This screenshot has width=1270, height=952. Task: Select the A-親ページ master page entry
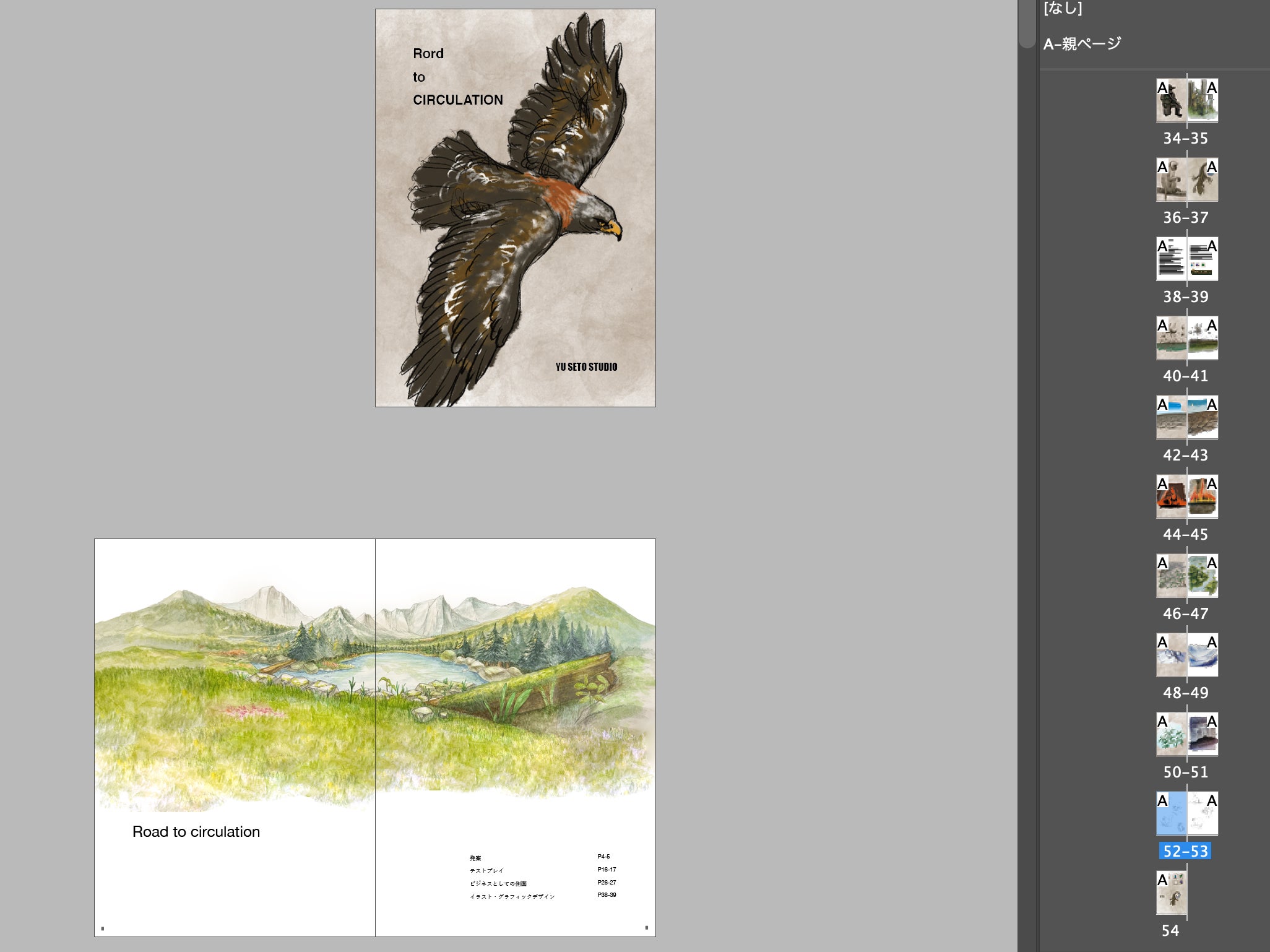(x=1082, y=44)
